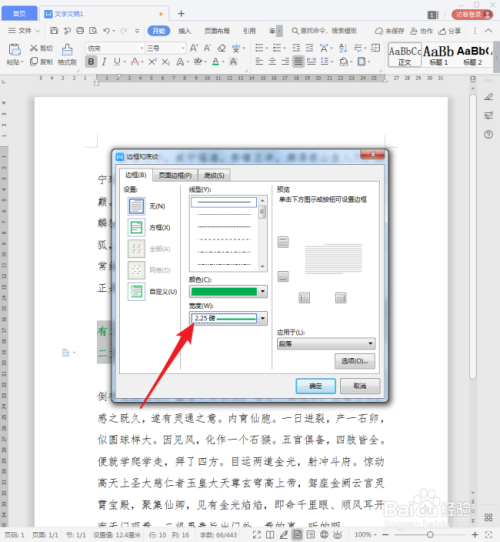
Task: Increase font size with the A+ icon
Action: (x=194, y=48)
